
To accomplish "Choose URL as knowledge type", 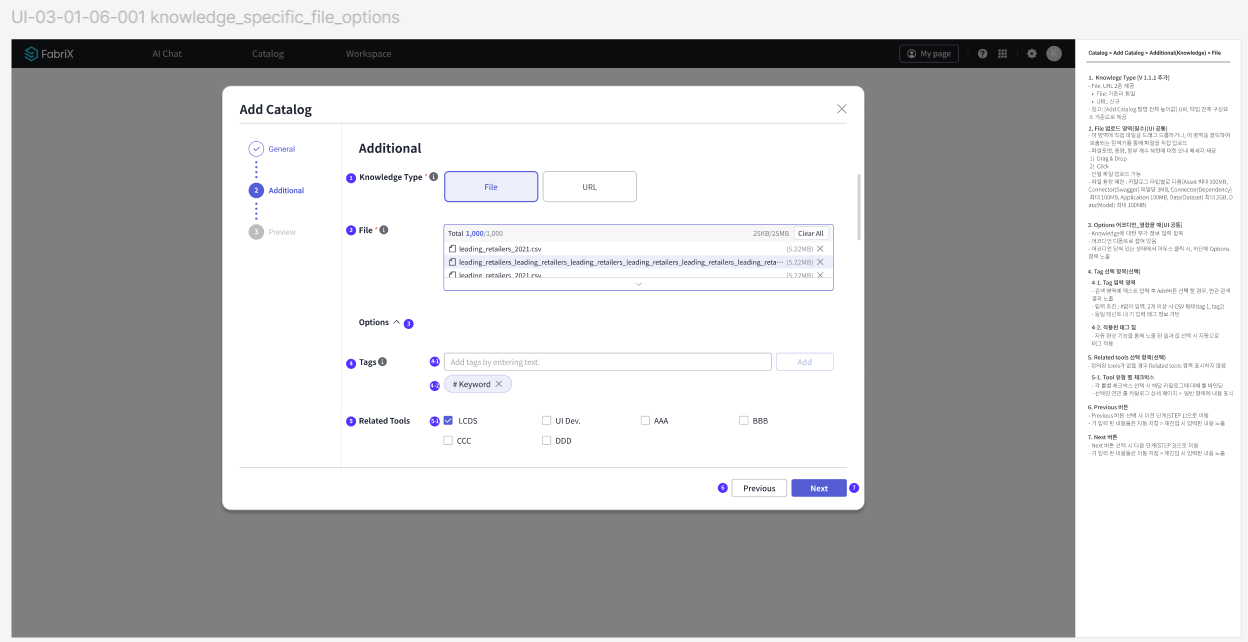I will (590, 187).
